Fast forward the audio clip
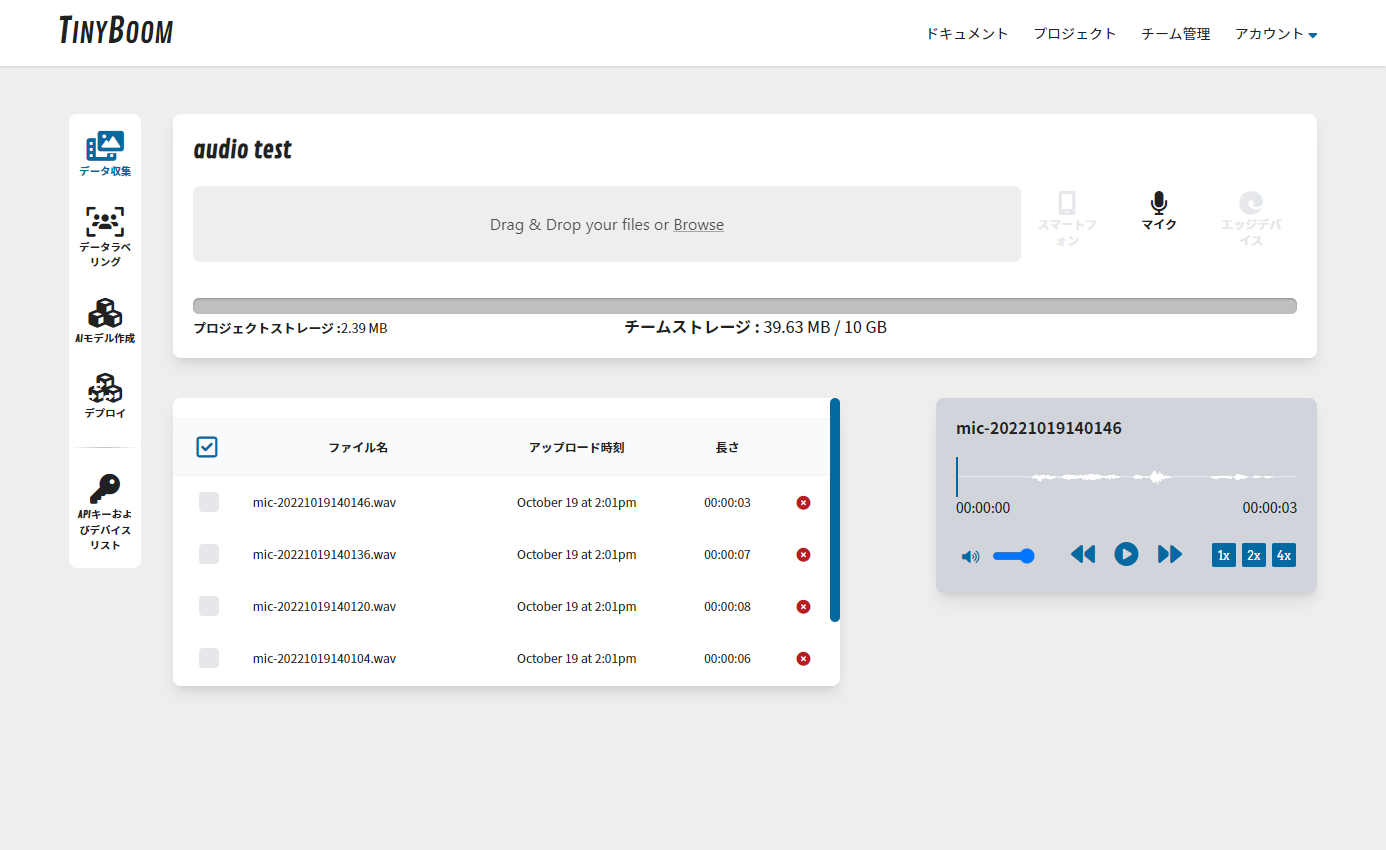The image size is (1386, 850). [x=1170, y=554]
